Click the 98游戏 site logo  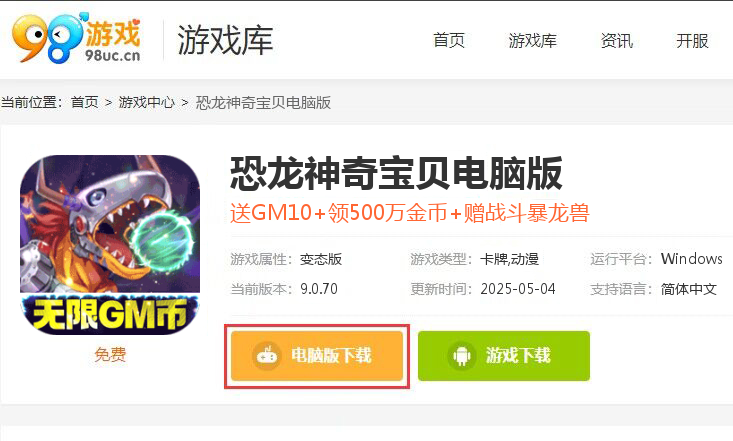(x=76, y=38)
